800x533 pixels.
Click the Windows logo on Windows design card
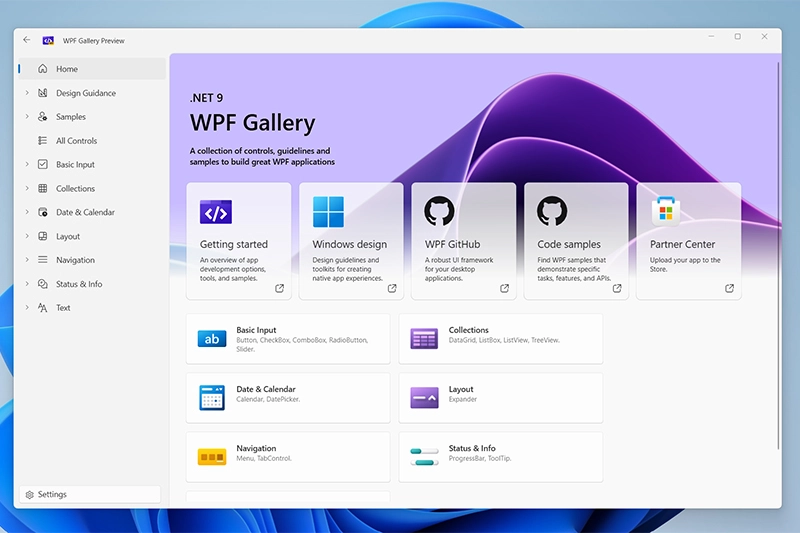pyautogui.click(x=328, y=212)
